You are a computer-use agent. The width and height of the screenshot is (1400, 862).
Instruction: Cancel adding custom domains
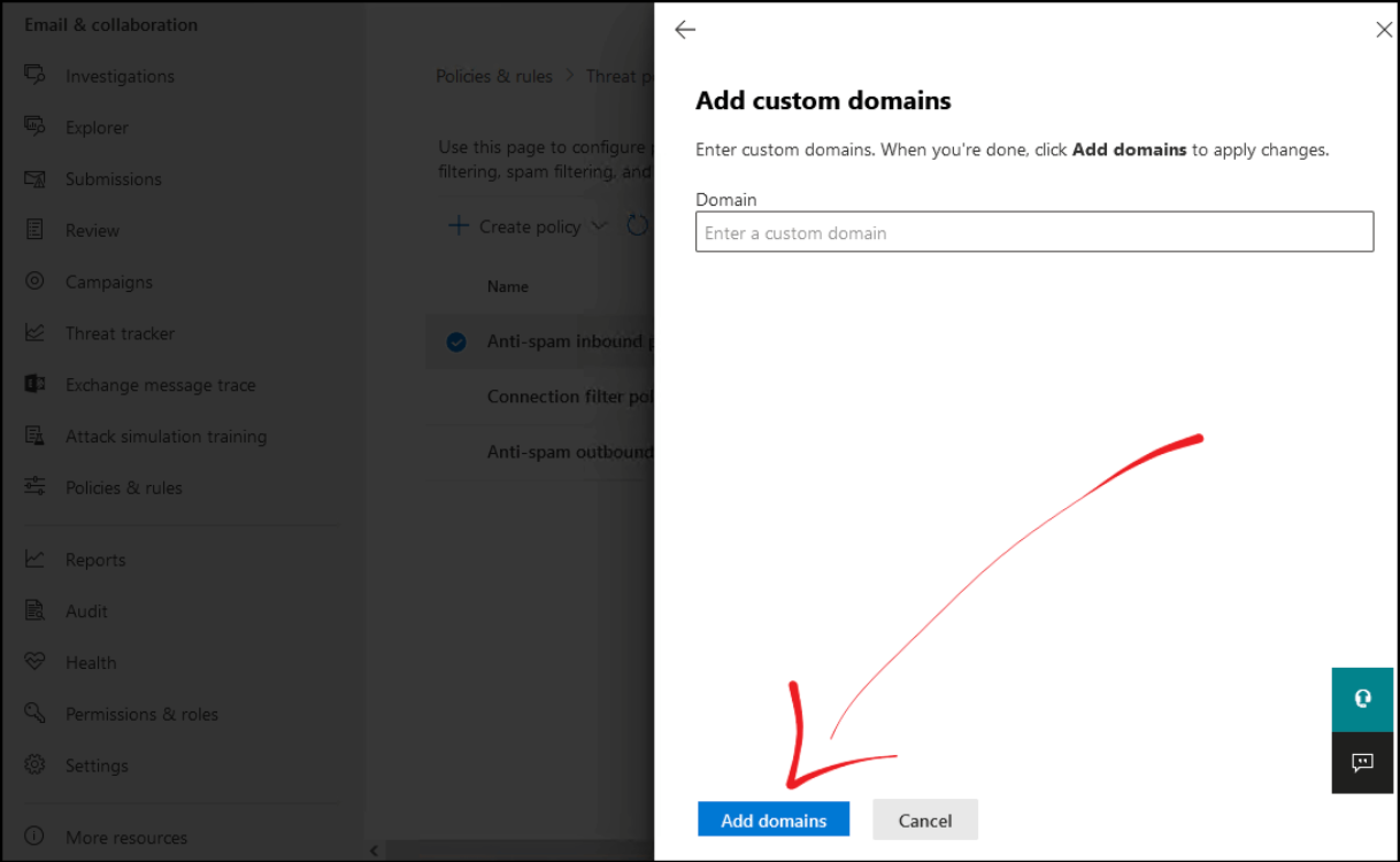pyautogui.click(x=925, y=819)
